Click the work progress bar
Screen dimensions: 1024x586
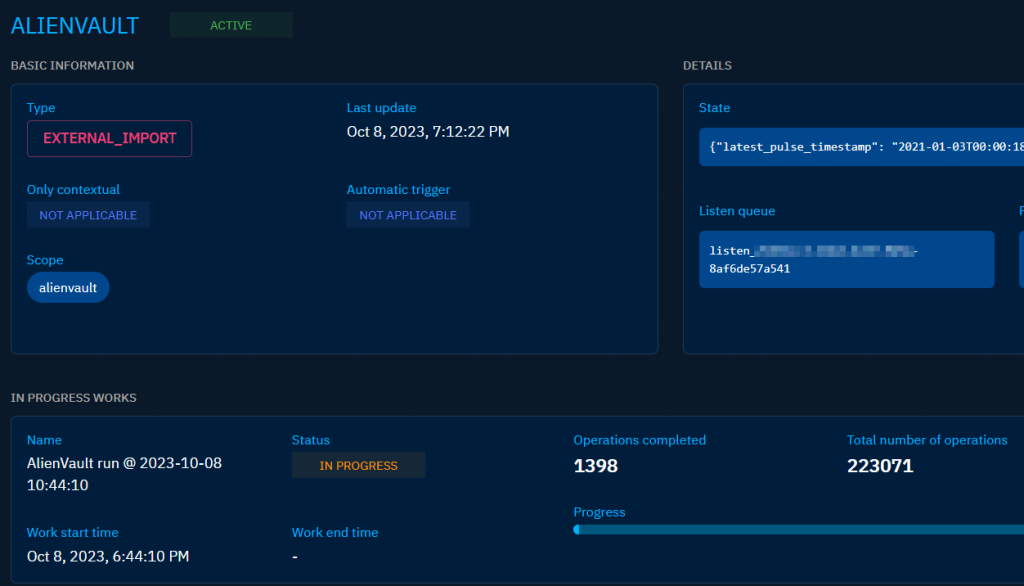point(798,530)
